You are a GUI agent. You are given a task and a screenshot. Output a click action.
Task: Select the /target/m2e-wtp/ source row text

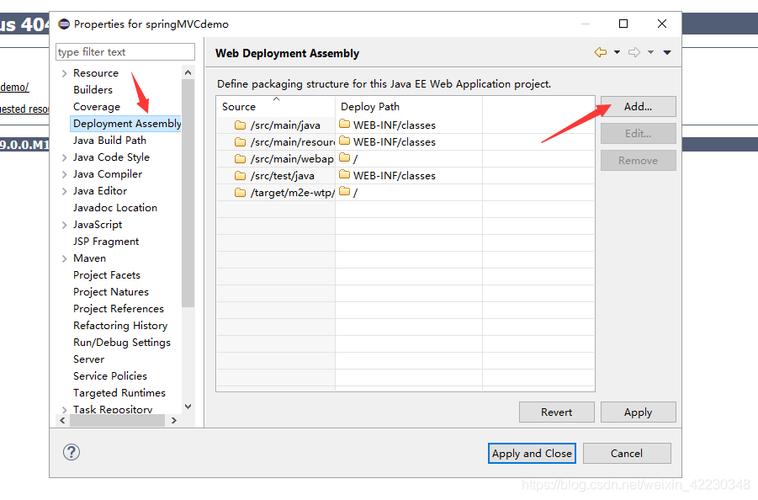292,192
